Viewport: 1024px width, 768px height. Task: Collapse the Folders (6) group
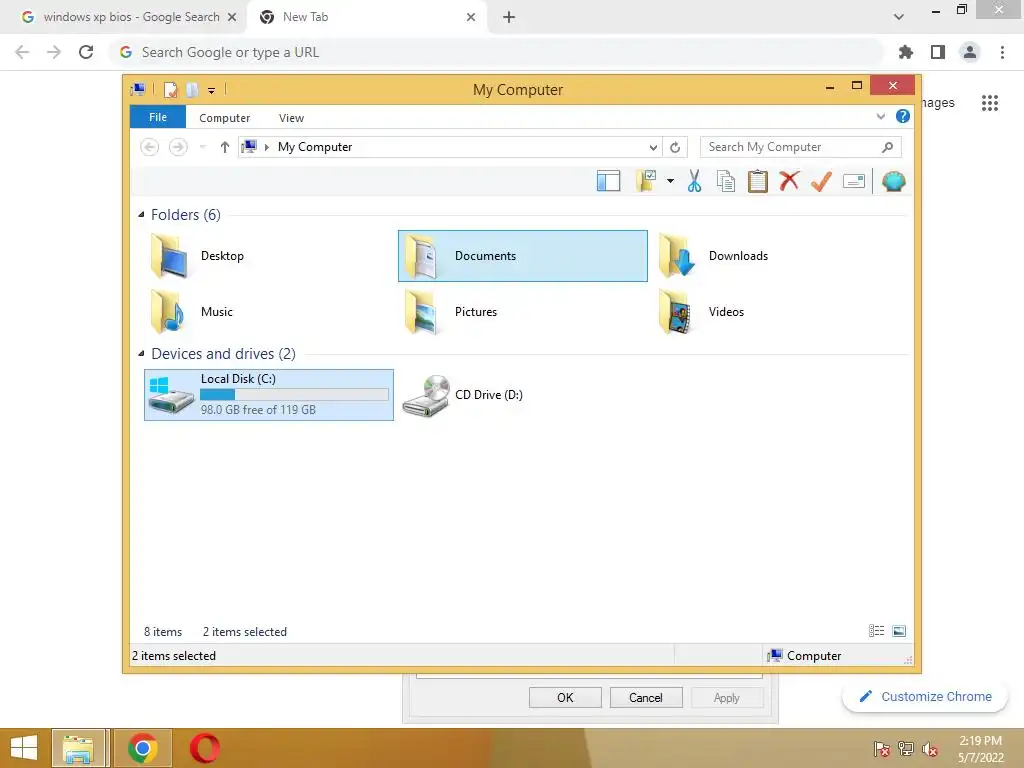point(141,214)
